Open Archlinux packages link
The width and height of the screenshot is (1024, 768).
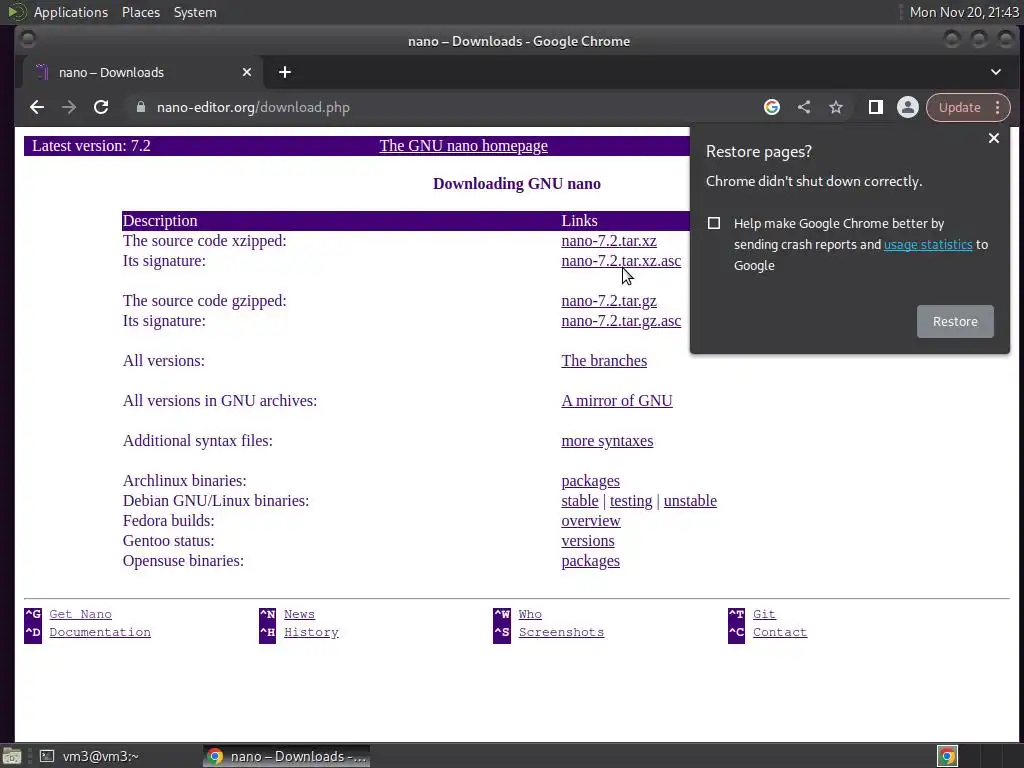[590, 481]
